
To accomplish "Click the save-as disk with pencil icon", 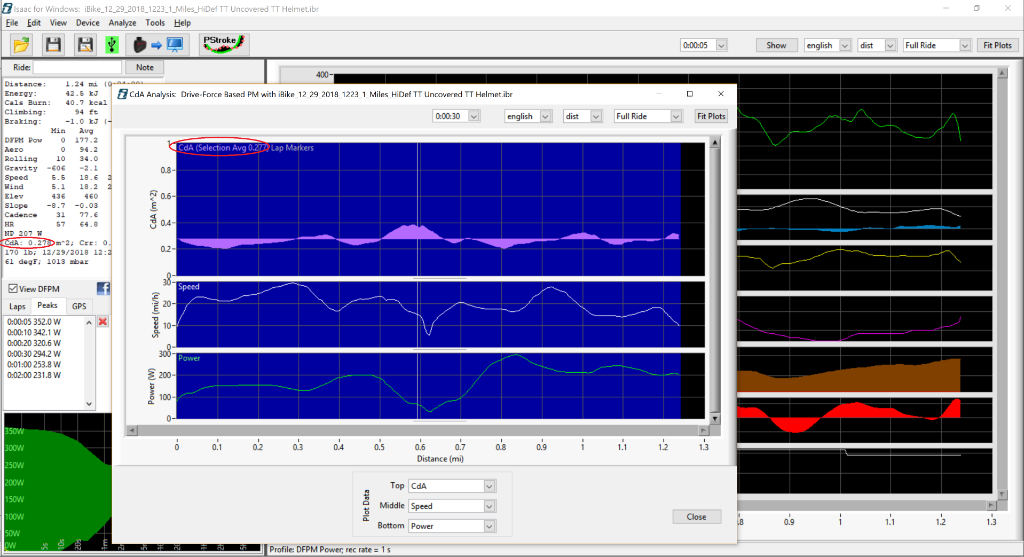I will (x=86, y=45).
